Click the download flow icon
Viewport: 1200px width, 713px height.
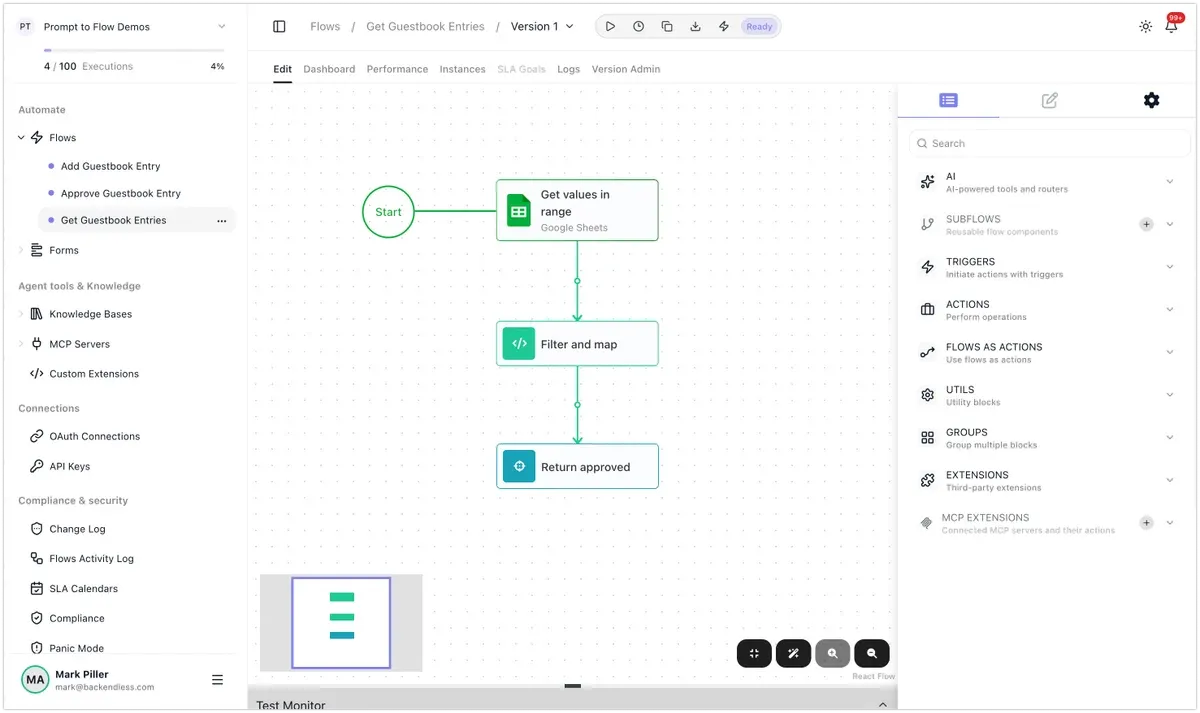click(x=695, y=27)
